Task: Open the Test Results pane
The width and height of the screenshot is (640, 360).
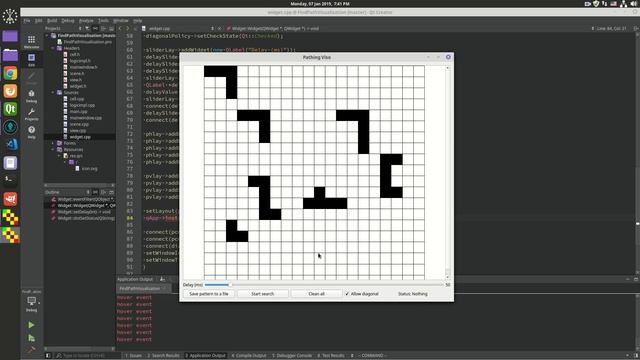Action: (330, 356)
